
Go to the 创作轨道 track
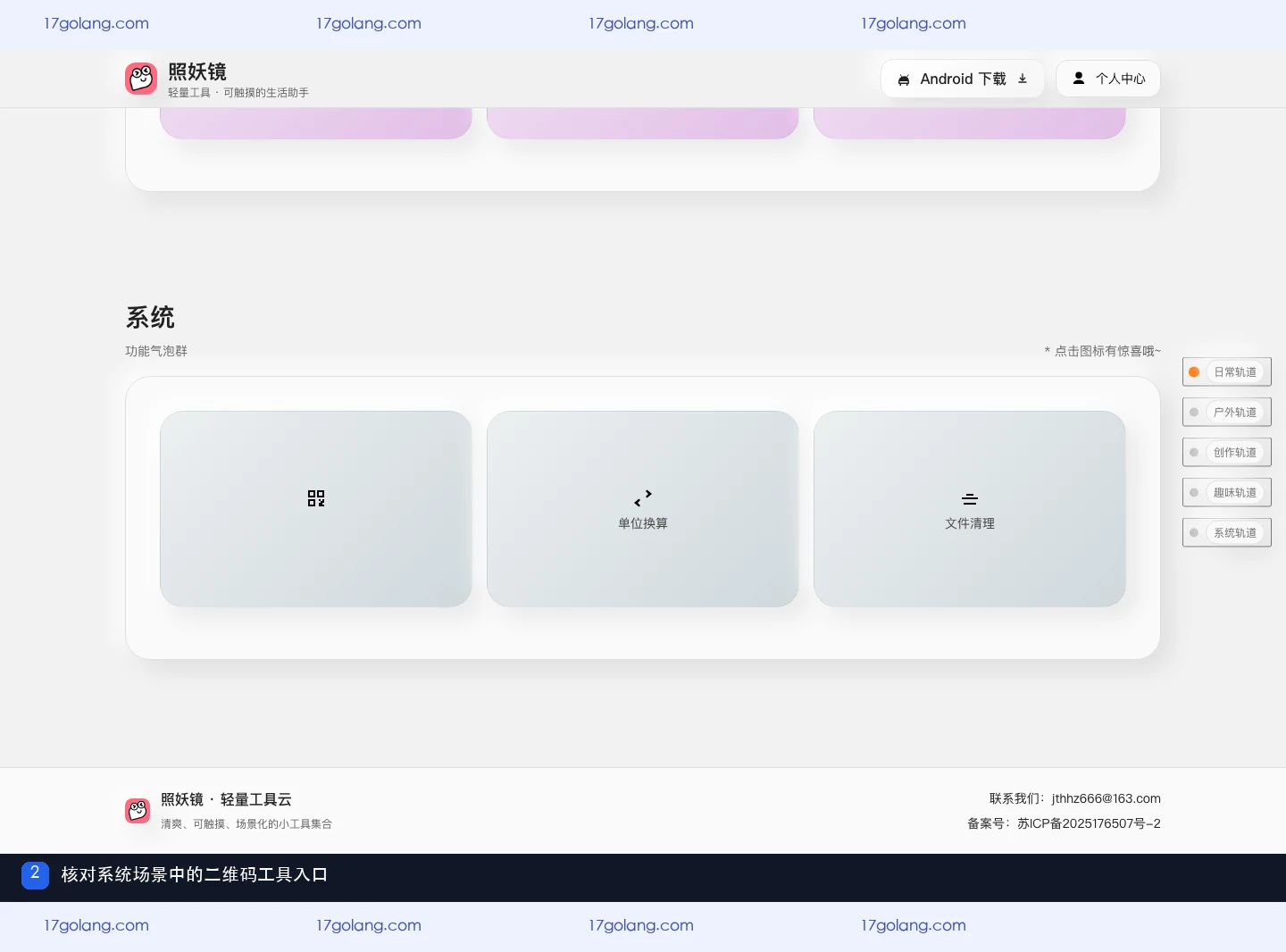pyautogui.click(x=1227, y=453)
